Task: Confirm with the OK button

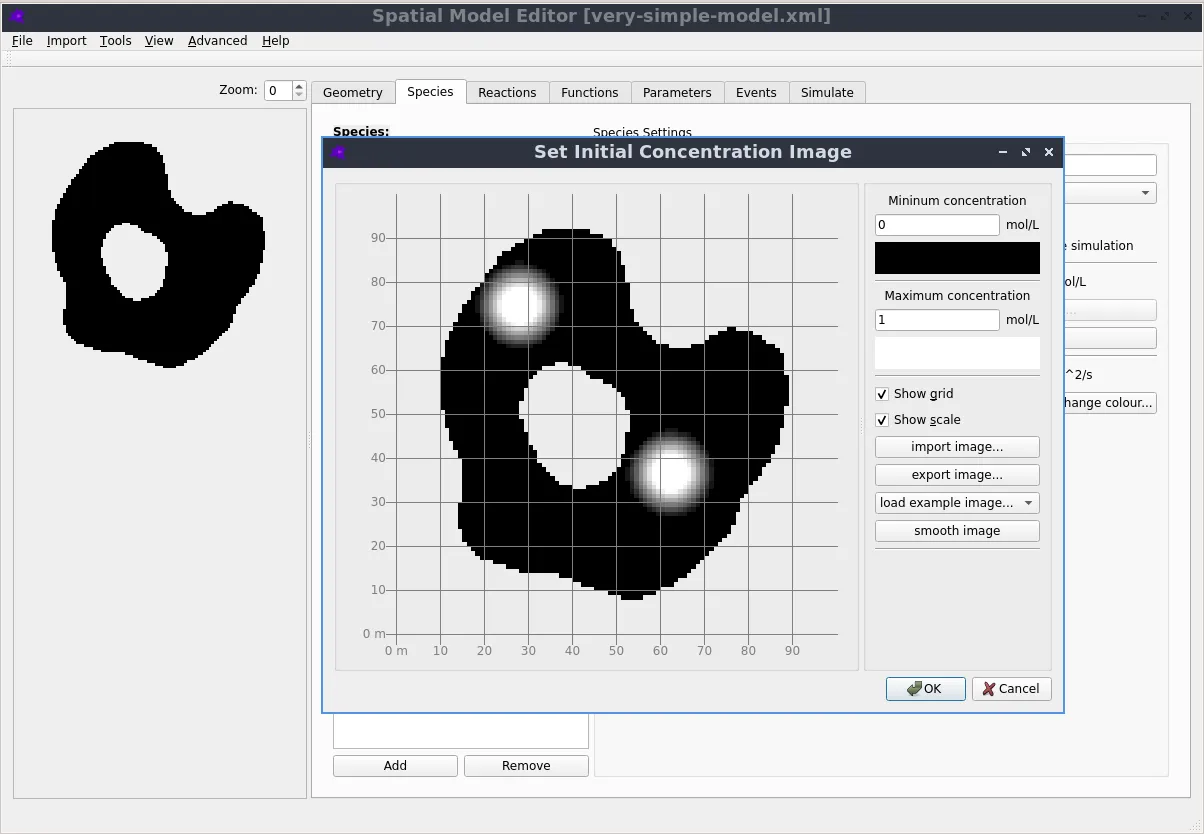Action: (x=926, y=689)
